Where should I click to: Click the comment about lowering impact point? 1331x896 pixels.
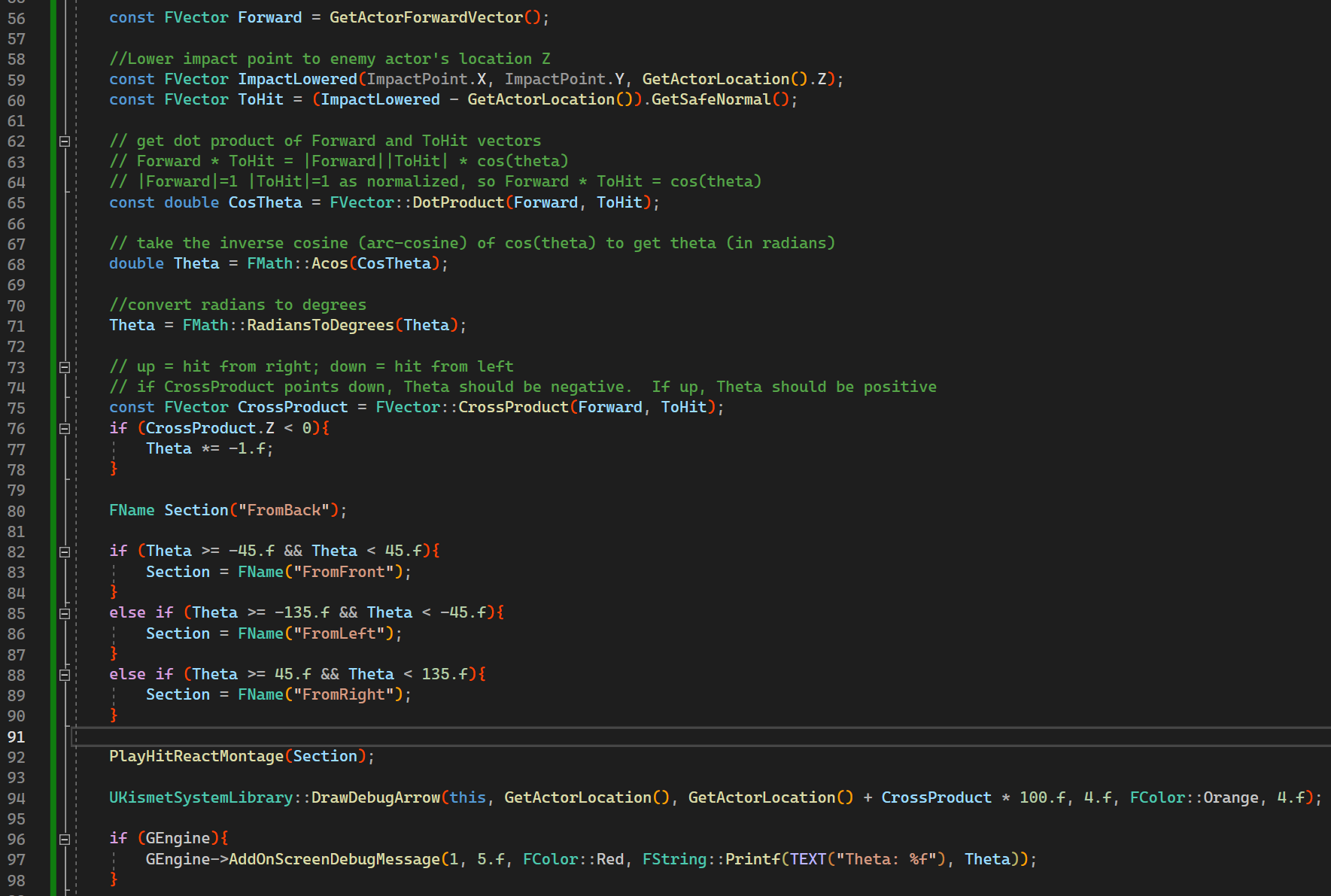point(330,59)
